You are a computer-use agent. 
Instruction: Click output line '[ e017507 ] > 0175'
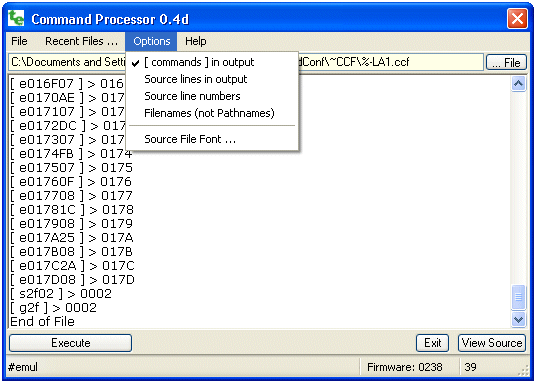click(71, 168)
